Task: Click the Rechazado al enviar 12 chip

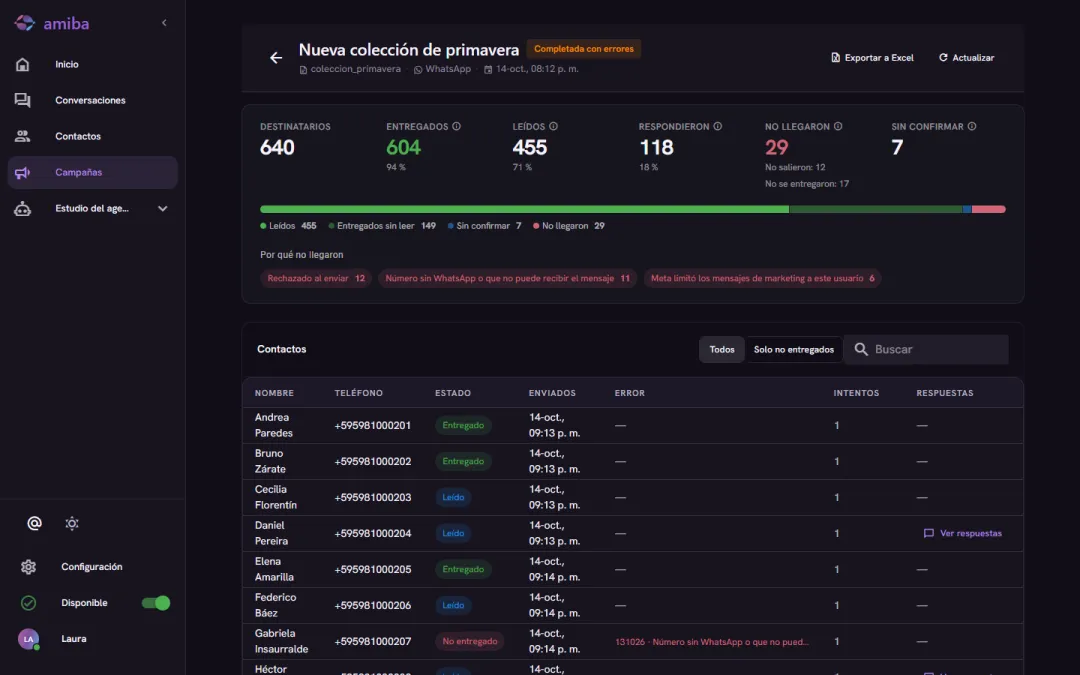Action: click(316, 278)
